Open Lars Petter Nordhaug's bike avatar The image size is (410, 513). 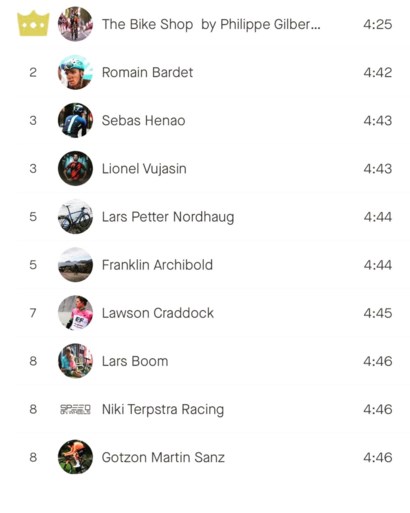75,217
